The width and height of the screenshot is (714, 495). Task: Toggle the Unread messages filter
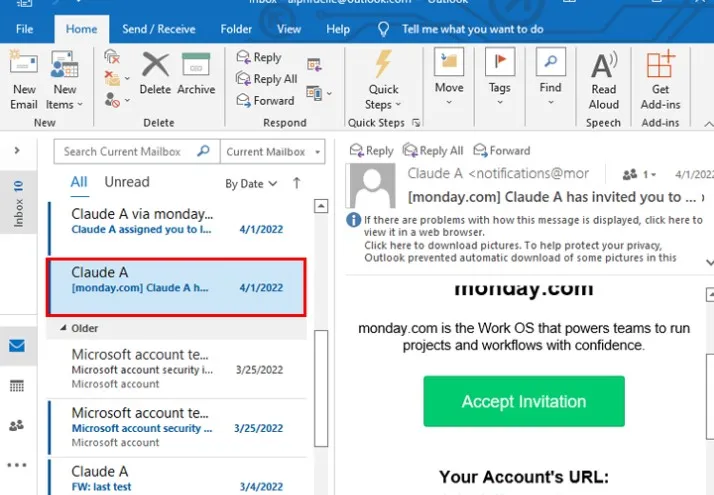click(127, 182)
